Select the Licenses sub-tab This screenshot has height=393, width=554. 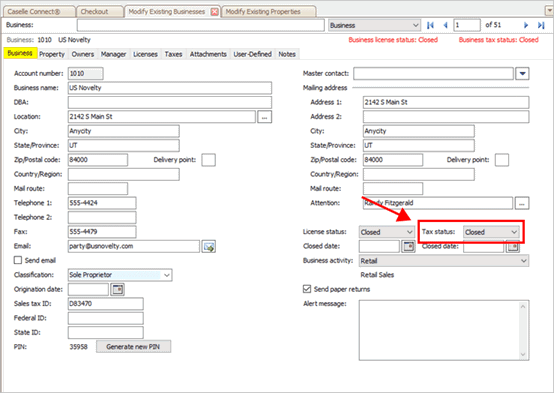point(145,54)
